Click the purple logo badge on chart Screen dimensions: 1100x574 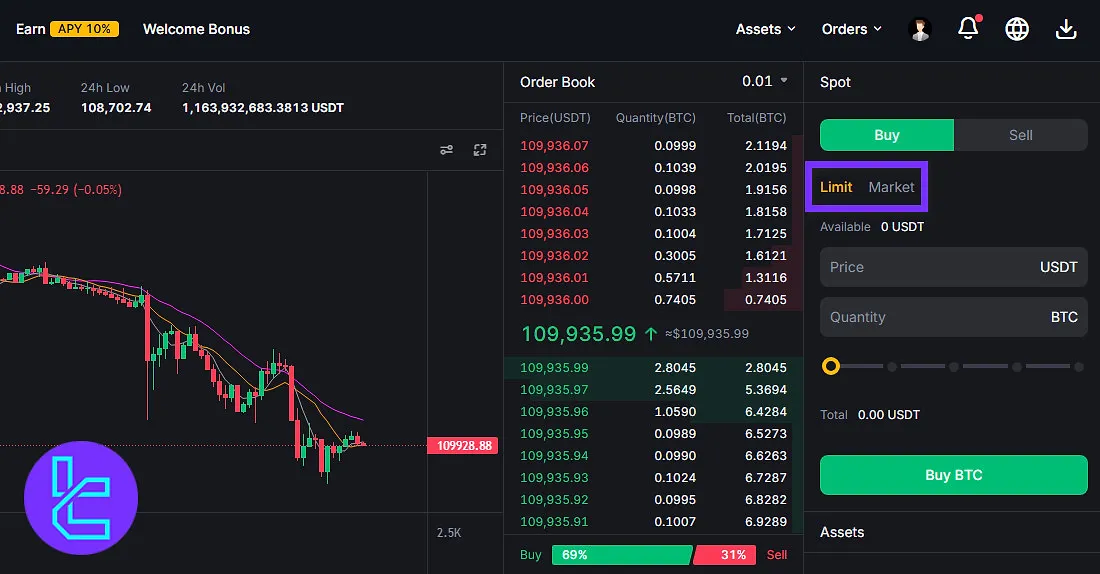(81, 498)
